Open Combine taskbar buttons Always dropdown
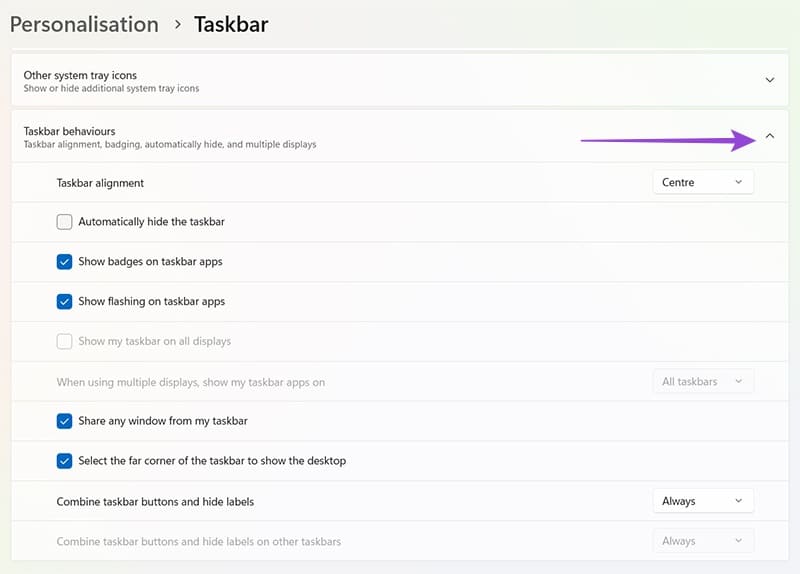800x574 pixels. tap(702, 501)
